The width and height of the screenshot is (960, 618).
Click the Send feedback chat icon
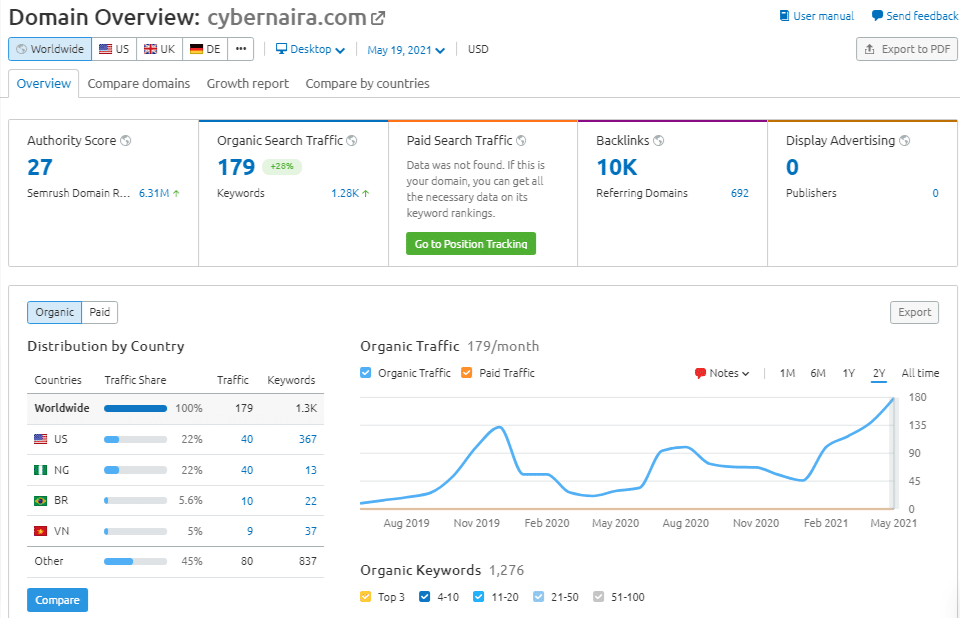[877, 16]
